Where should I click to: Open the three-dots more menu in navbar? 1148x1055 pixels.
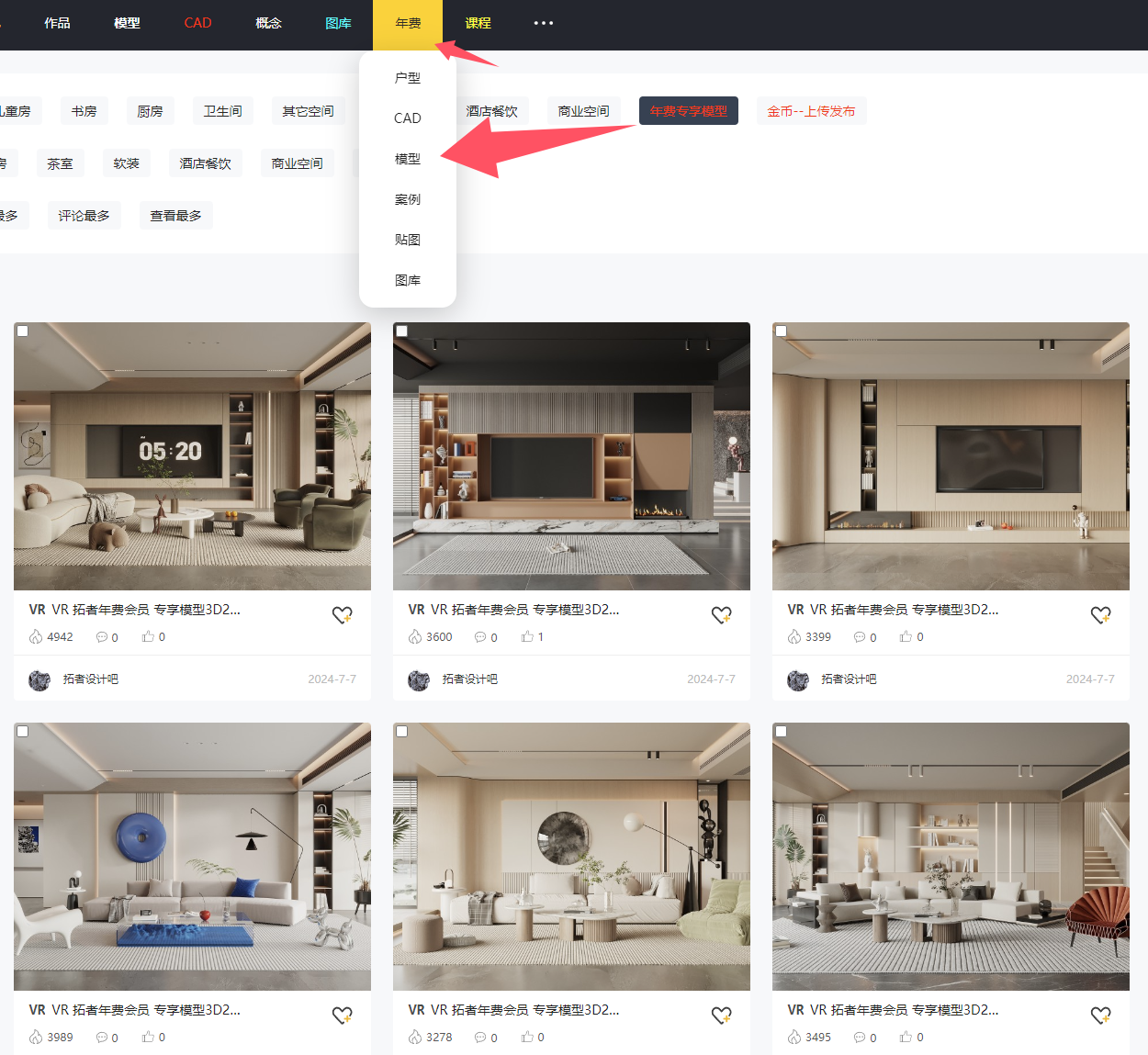544,24
